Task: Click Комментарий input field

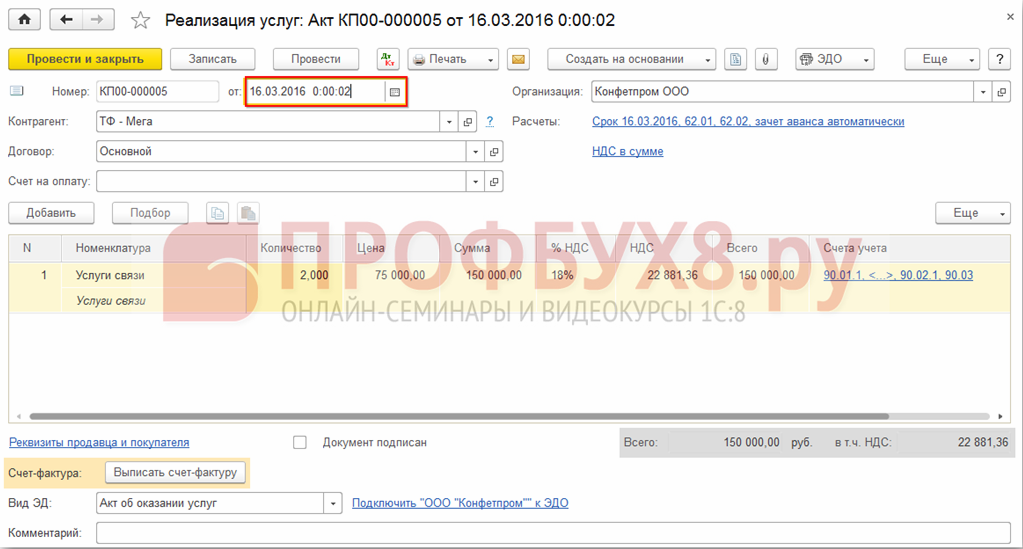Action: pos(553,533)
